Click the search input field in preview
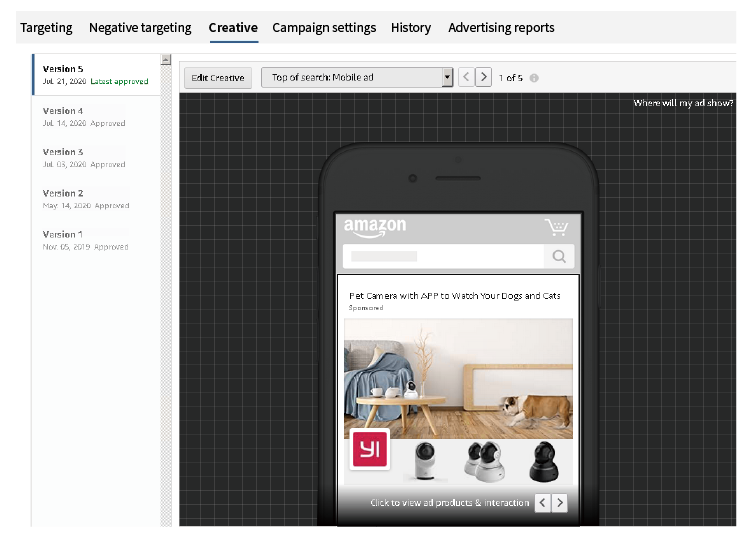 [443, 257]
